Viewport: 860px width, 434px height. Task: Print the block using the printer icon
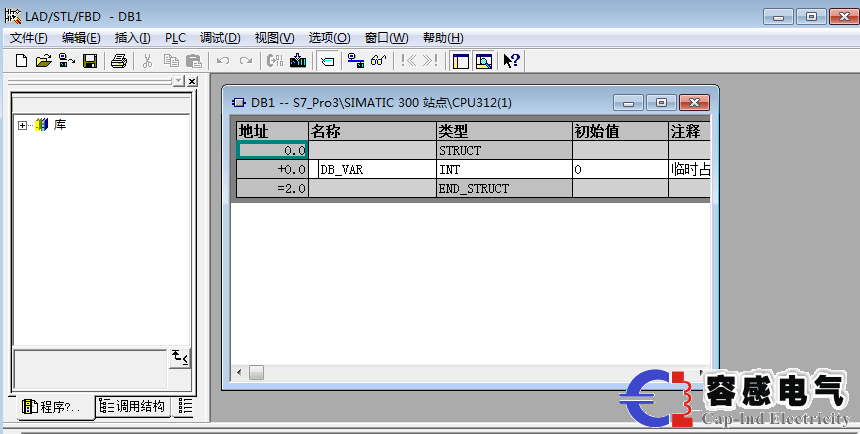click(118, 61)
